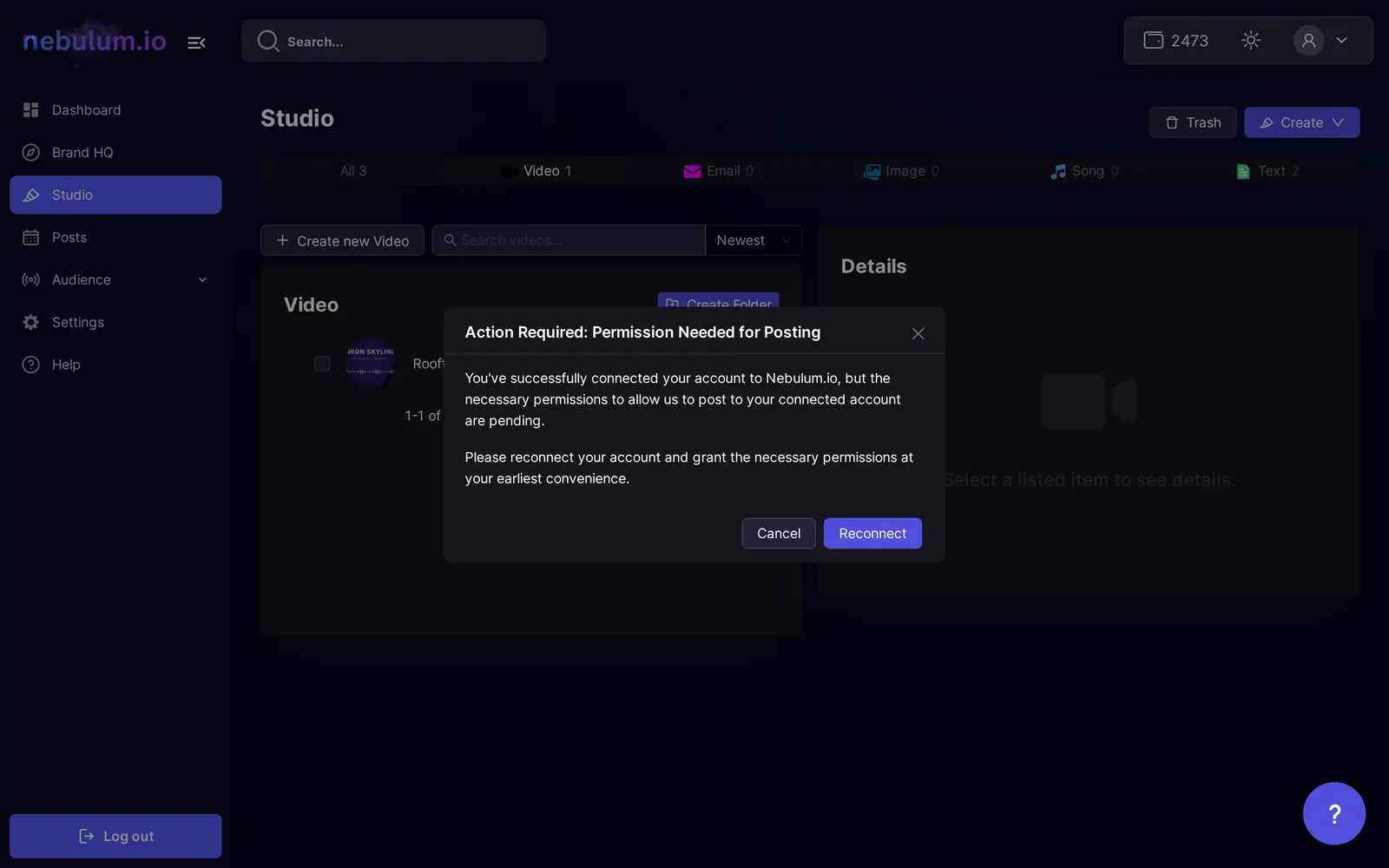
Task: Click the Create new Video button
Action: (342, 240)
